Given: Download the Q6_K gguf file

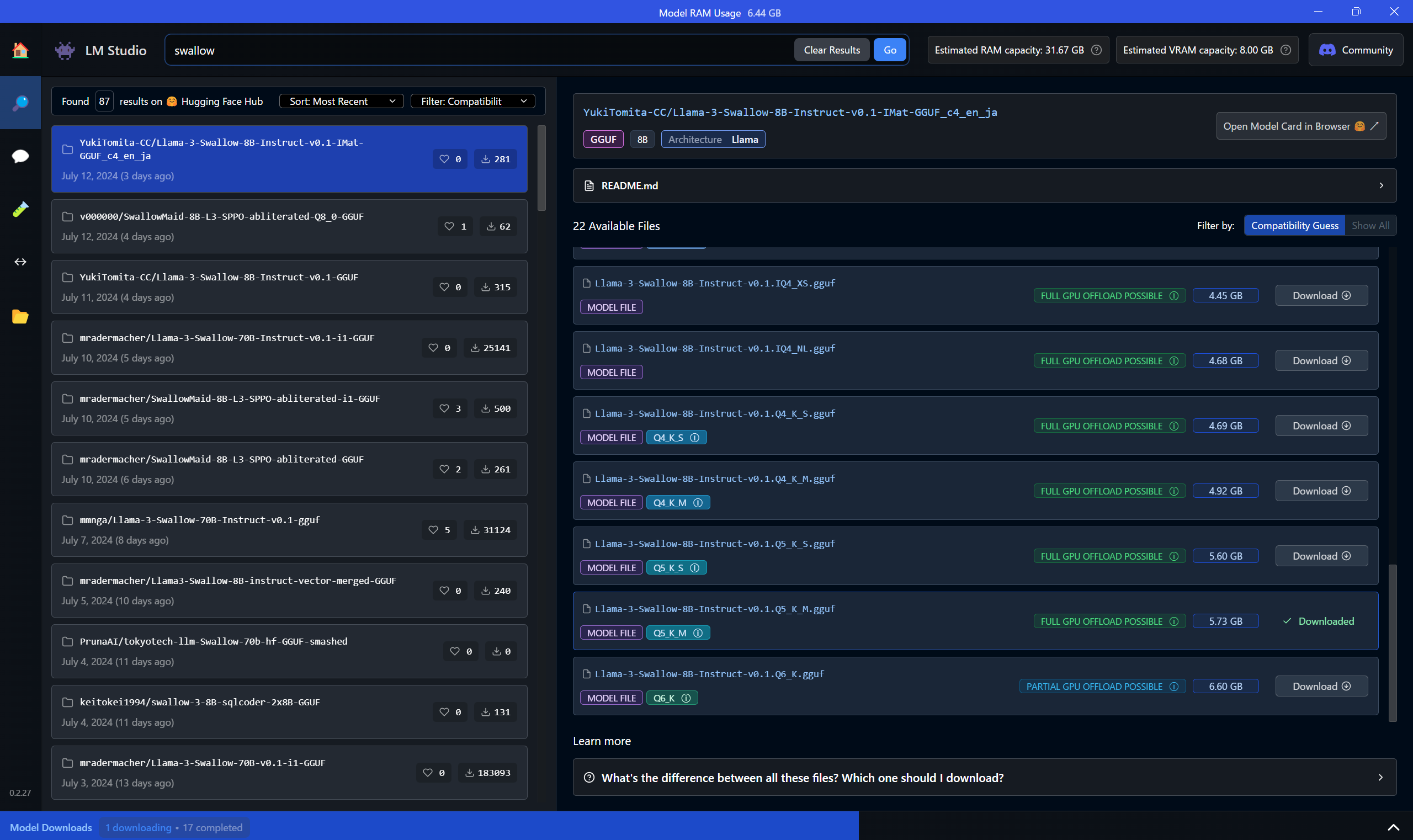Looking at the screenshot, I should click(1321, 686).
